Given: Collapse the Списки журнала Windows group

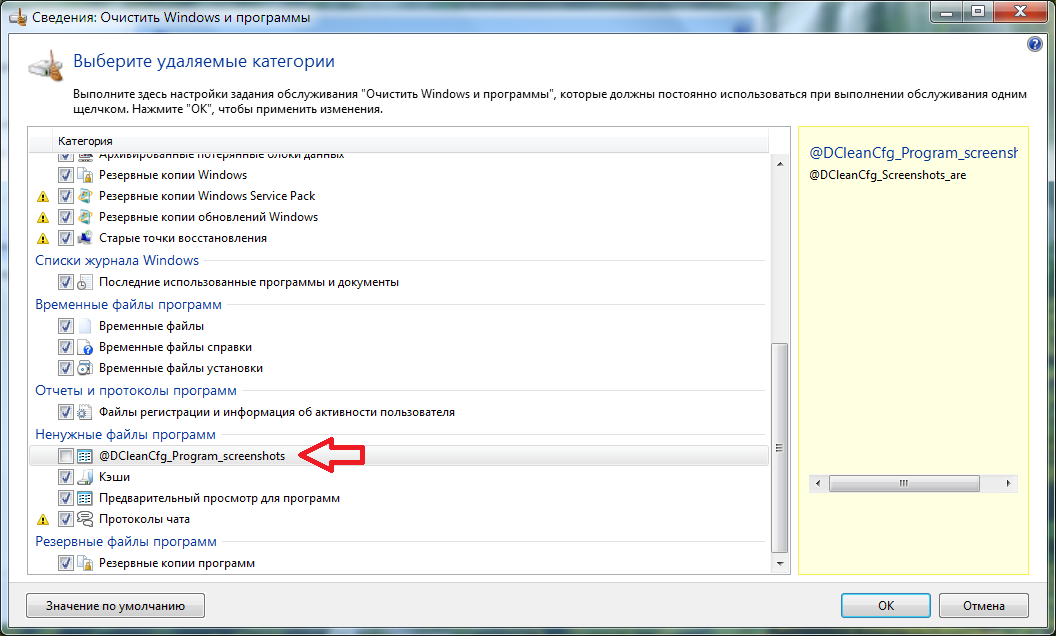Looking at the screenshot, I should (117, 261).
